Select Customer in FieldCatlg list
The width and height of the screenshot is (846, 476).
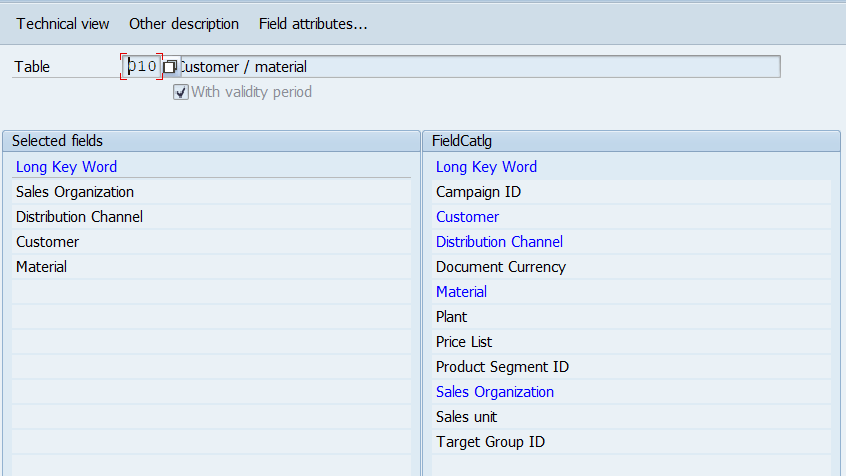631,217
